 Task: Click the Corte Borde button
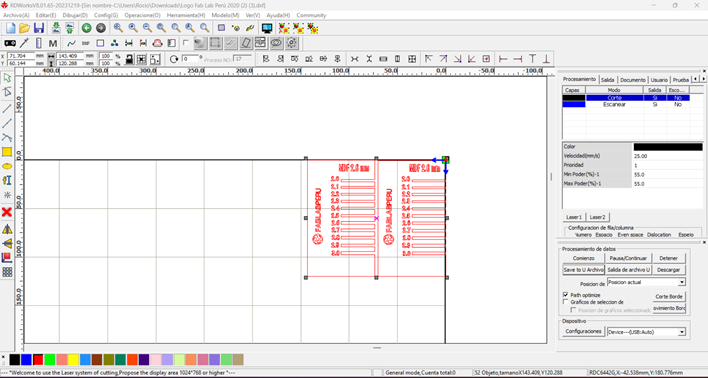[x=669, y=297]
